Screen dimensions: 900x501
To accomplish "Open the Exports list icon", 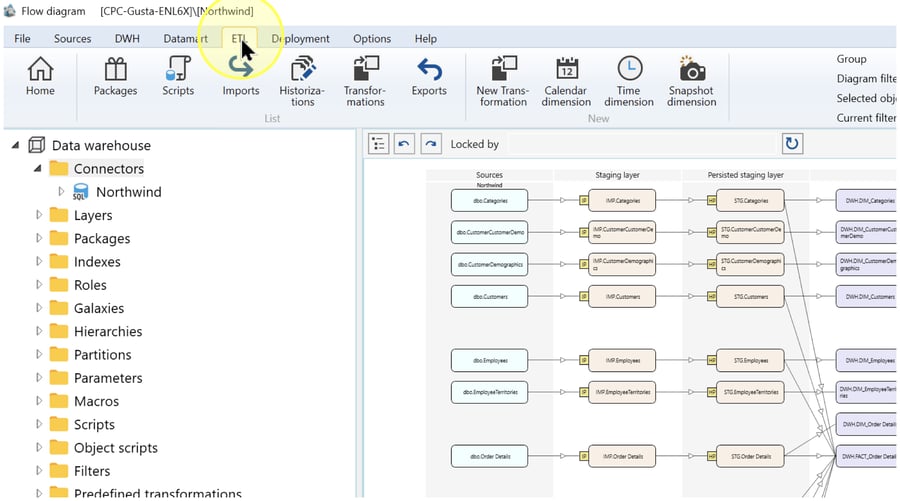I will click(x=429, y=76).
